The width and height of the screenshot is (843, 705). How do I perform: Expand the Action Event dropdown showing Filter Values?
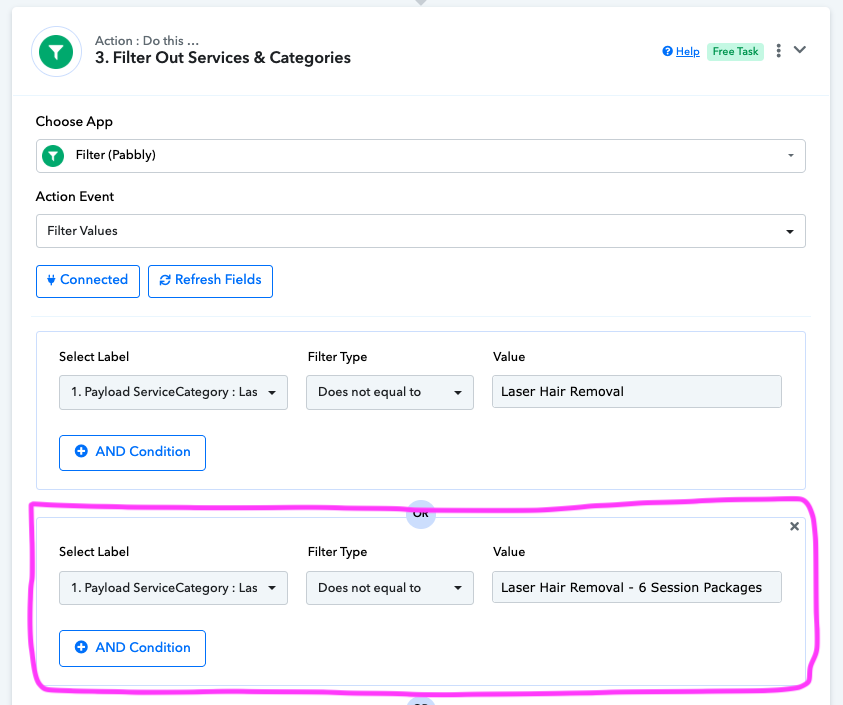coord(420,230)
